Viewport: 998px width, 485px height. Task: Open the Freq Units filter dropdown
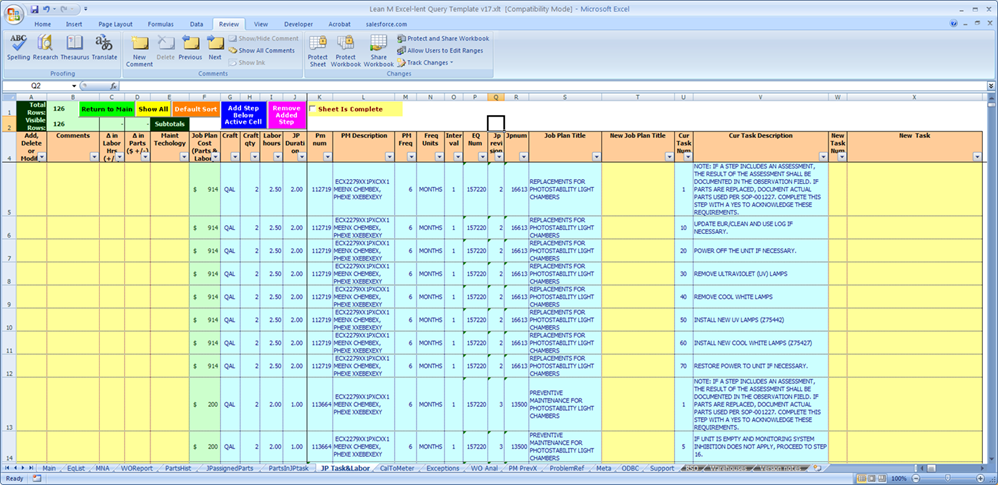point(439,157)
